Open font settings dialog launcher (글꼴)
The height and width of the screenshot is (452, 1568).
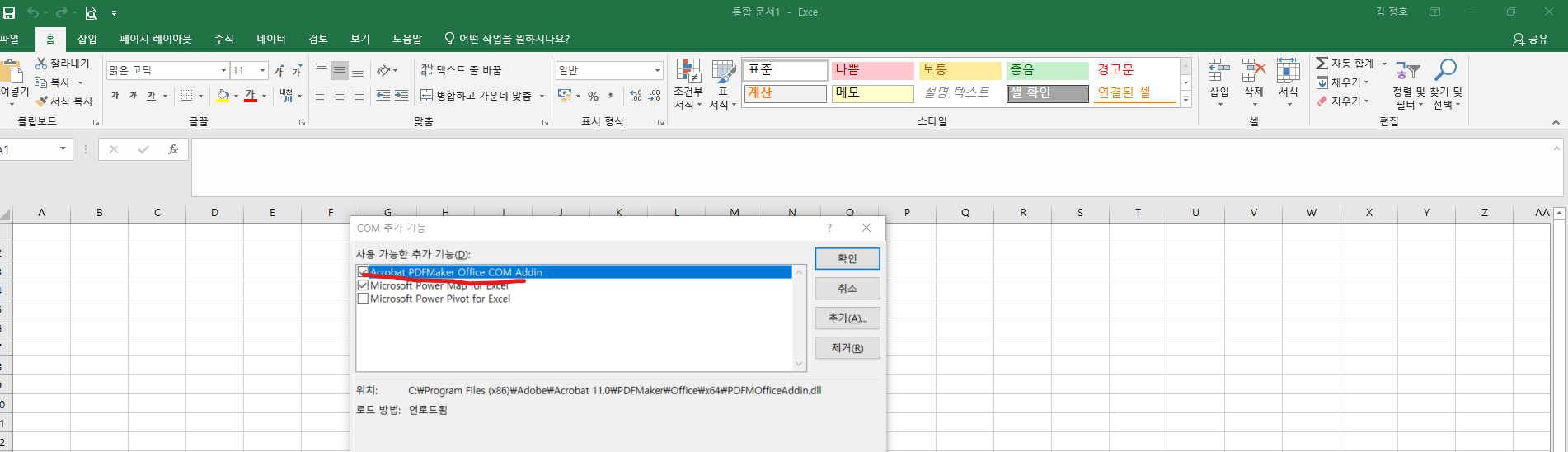tap(302, 122)
